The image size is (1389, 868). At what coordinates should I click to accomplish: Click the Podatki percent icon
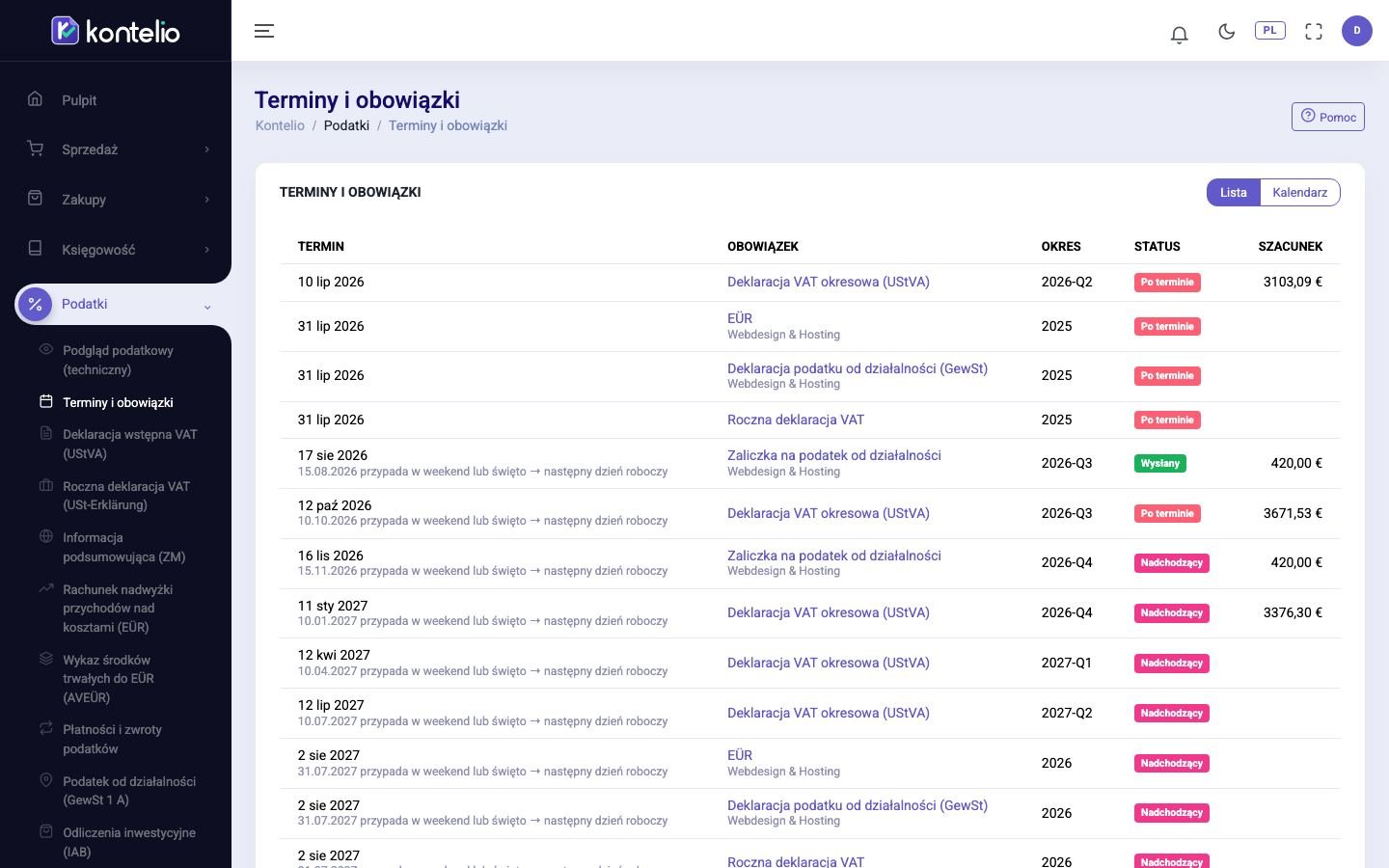click(36, 304)
